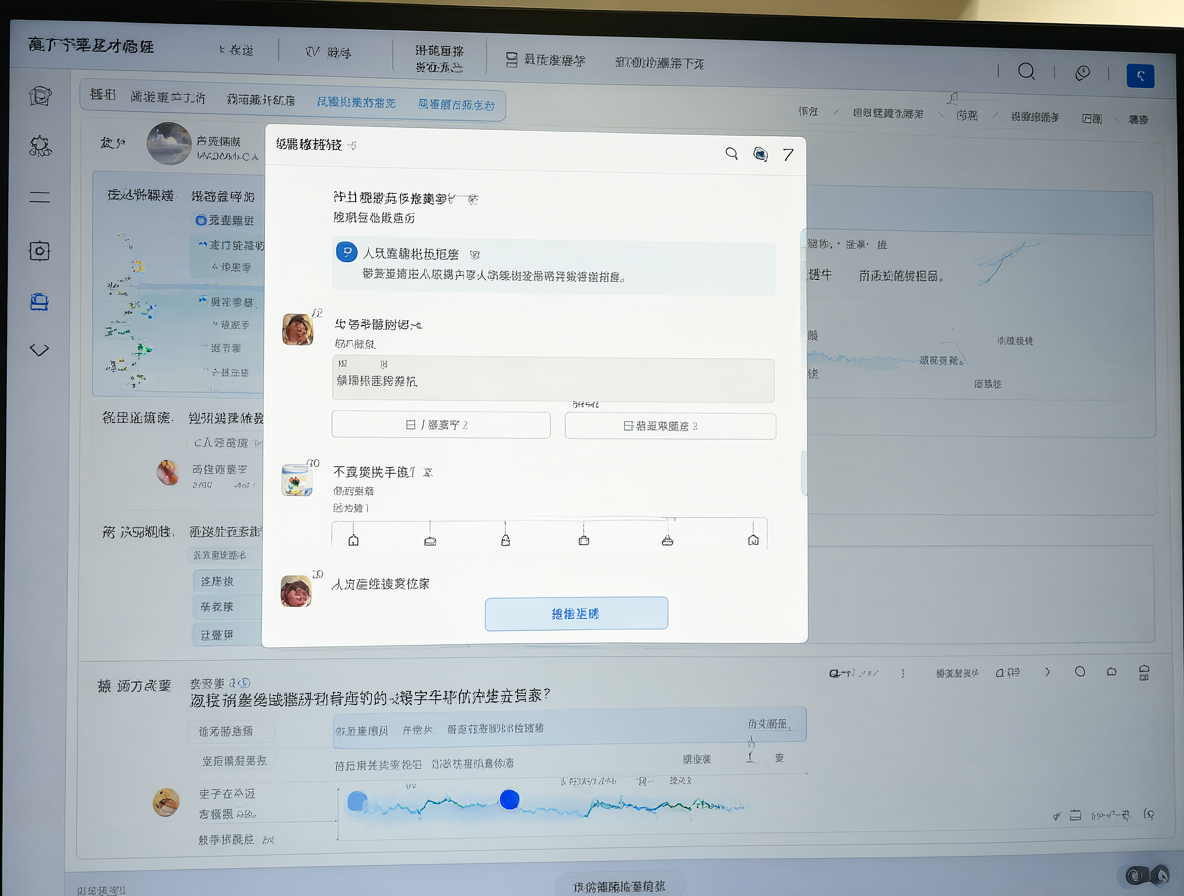Click the printer-like icon ending the bottom toolbar
The image size is (1184, 896).
1144,673
